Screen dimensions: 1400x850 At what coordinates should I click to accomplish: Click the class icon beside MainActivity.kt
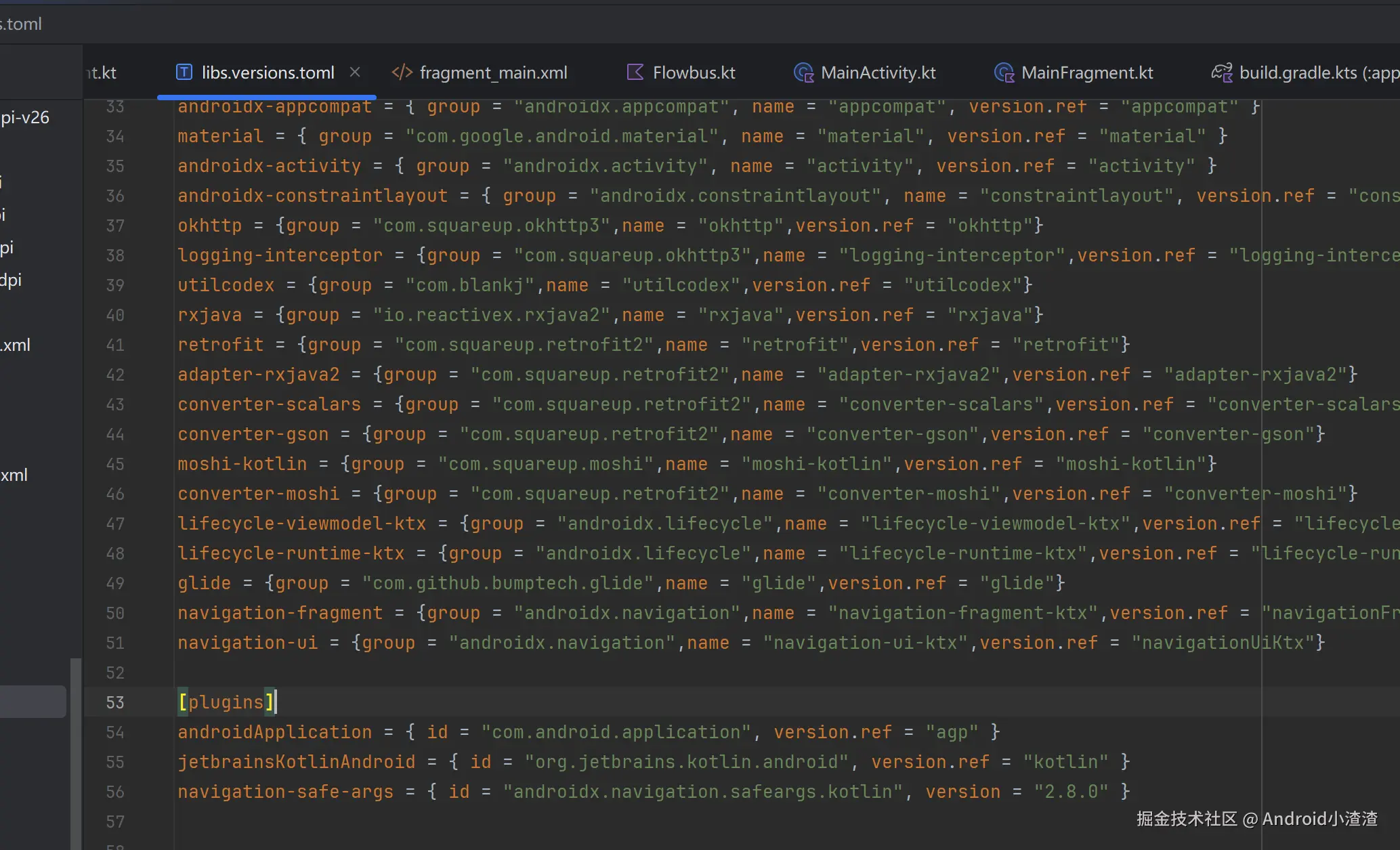(x=803, y=72)
